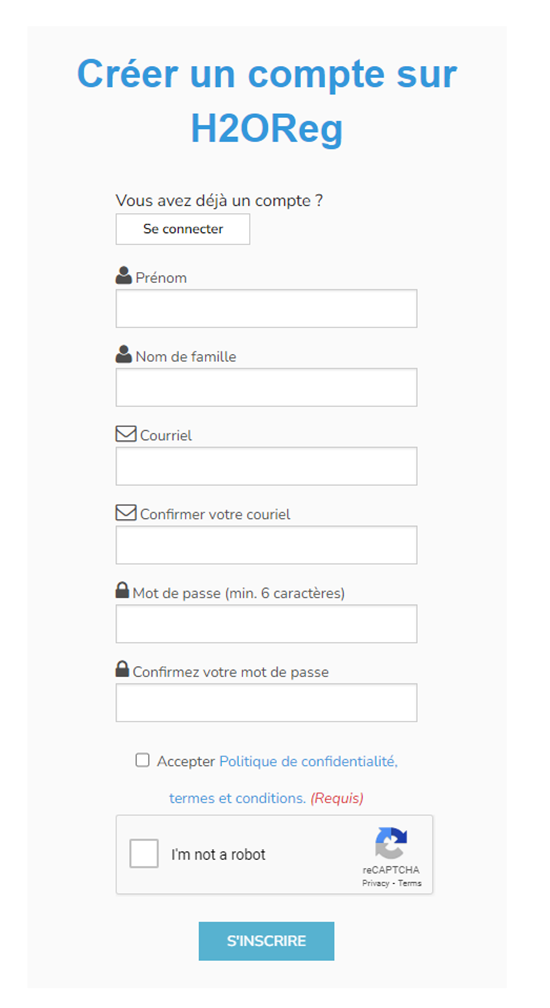This screenshot has height=1008, width=550.
Task: Open the Politique de confidentialité link
Action: [308, 761]
